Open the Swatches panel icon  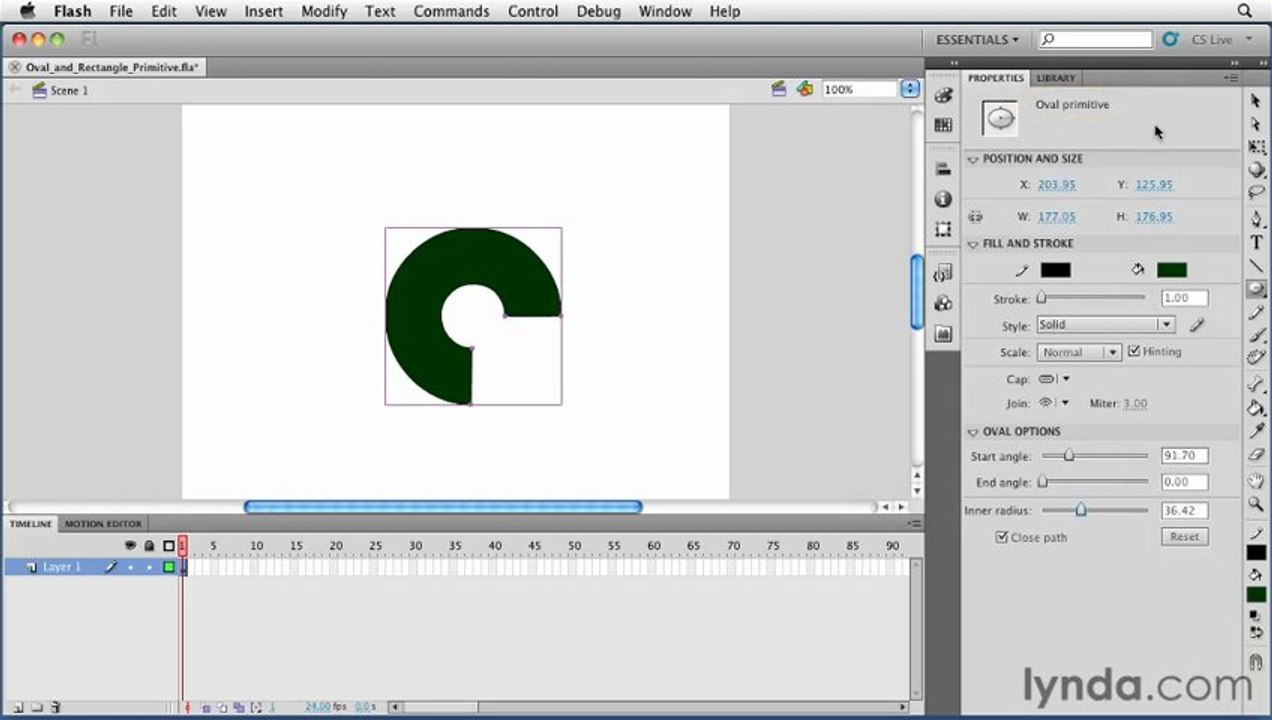click(x=943, y=125)
